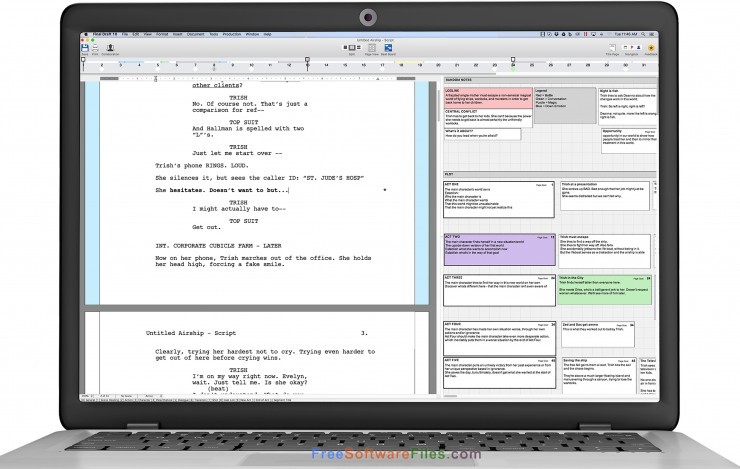
Task: Open the Collaboration tool
Action: (x=110, y=48)
